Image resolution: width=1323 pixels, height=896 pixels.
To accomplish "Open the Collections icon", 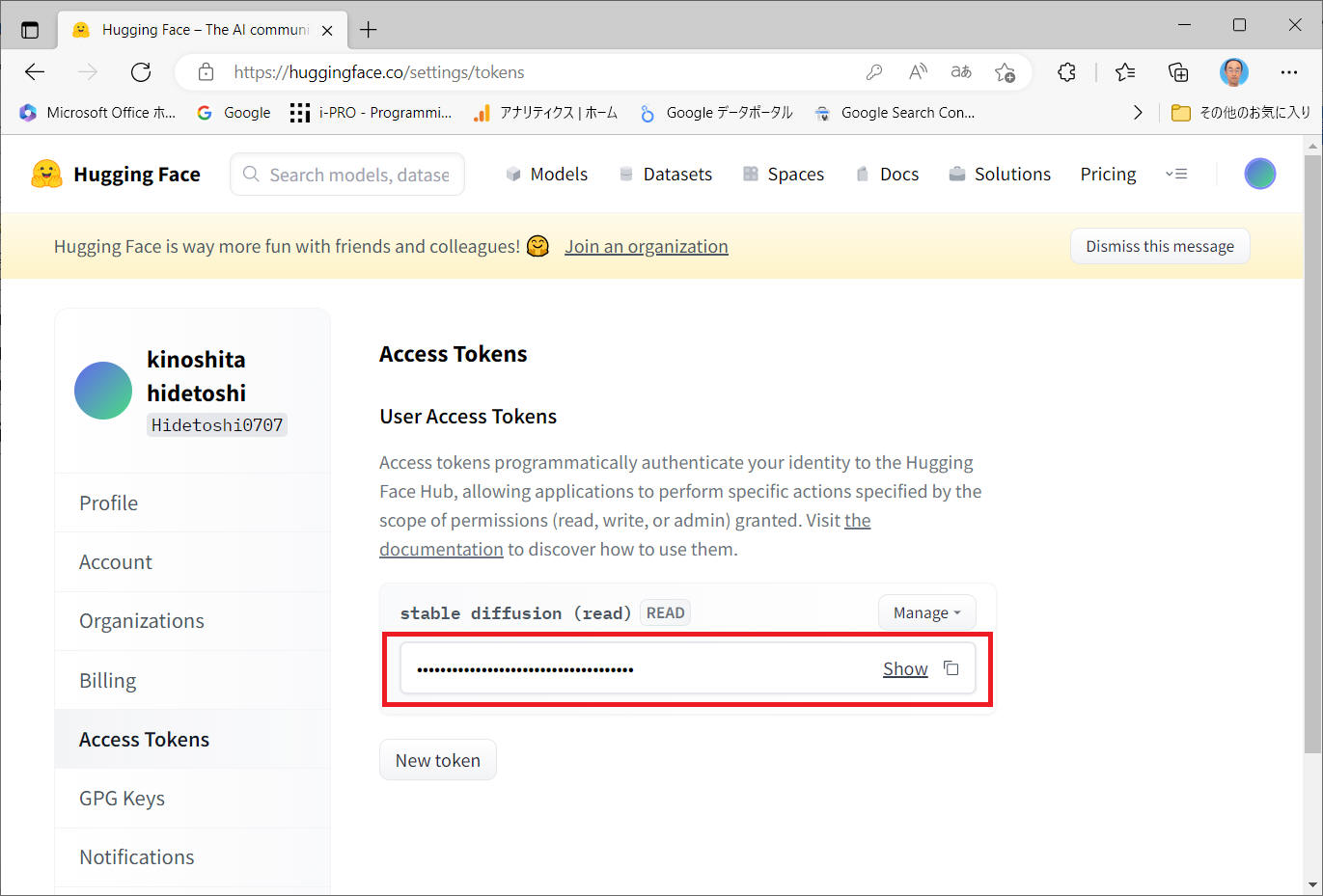I will tap(1178, 72).
